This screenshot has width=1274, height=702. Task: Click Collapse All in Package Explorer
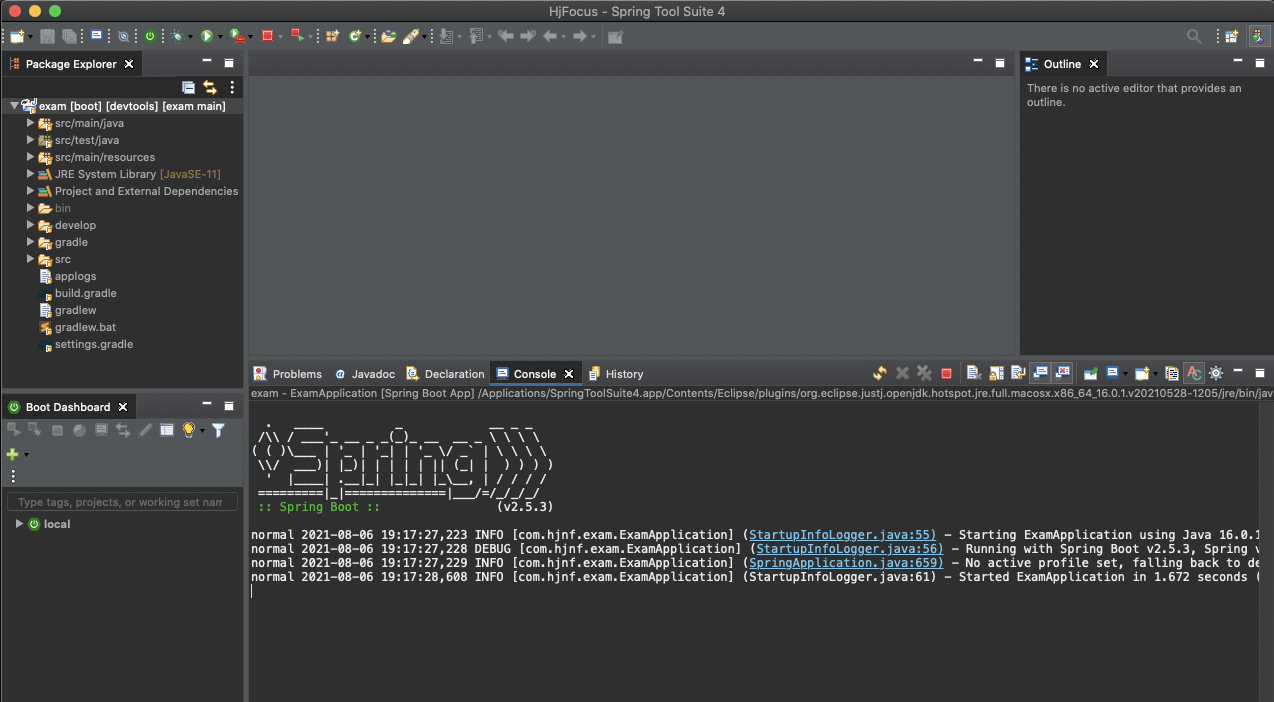[x=188, y=87]
